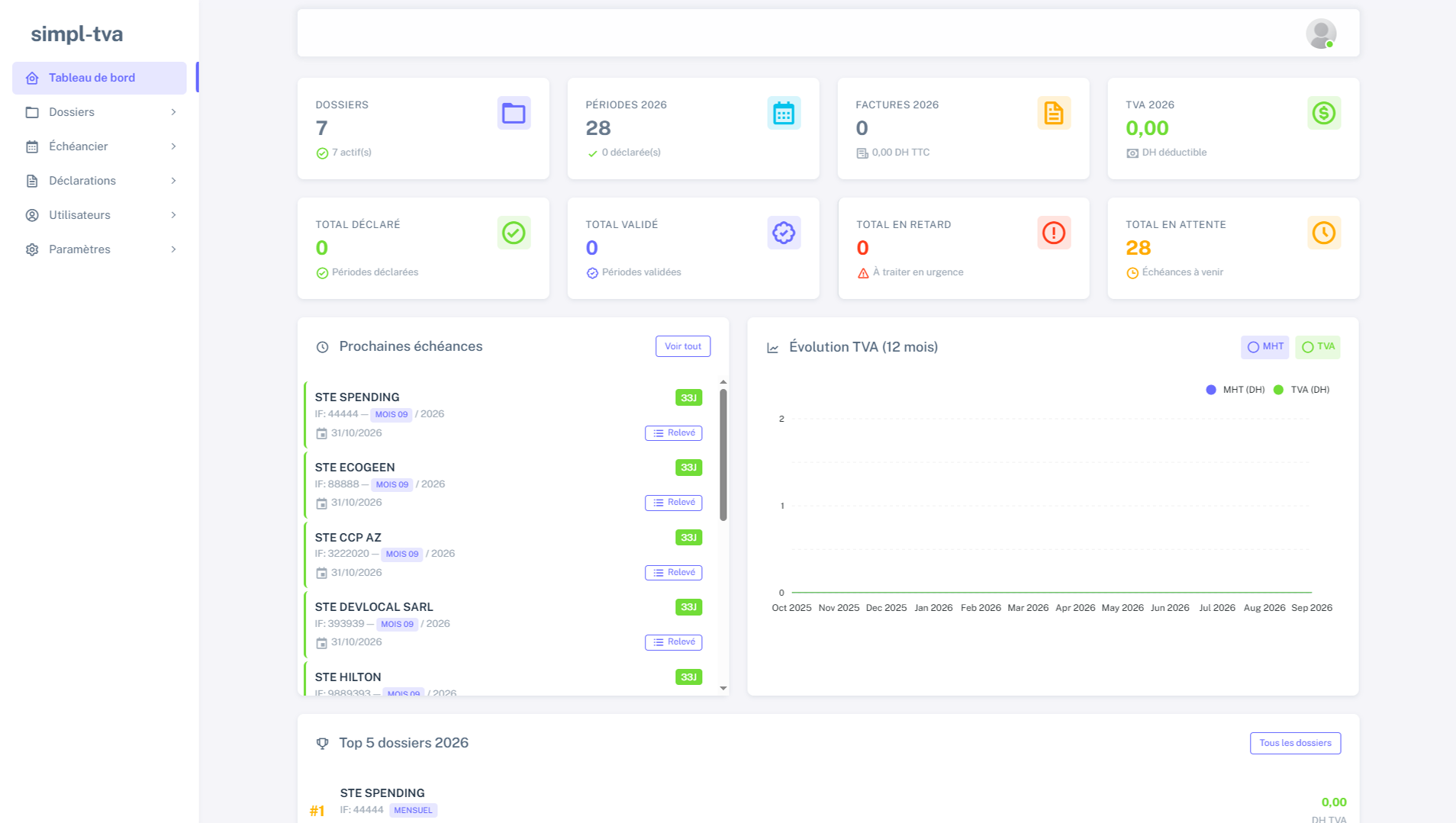Viewport: 1456px width, 823px height.
Task: Click the Évolution TVA chart icon
Action: point(773,348)
